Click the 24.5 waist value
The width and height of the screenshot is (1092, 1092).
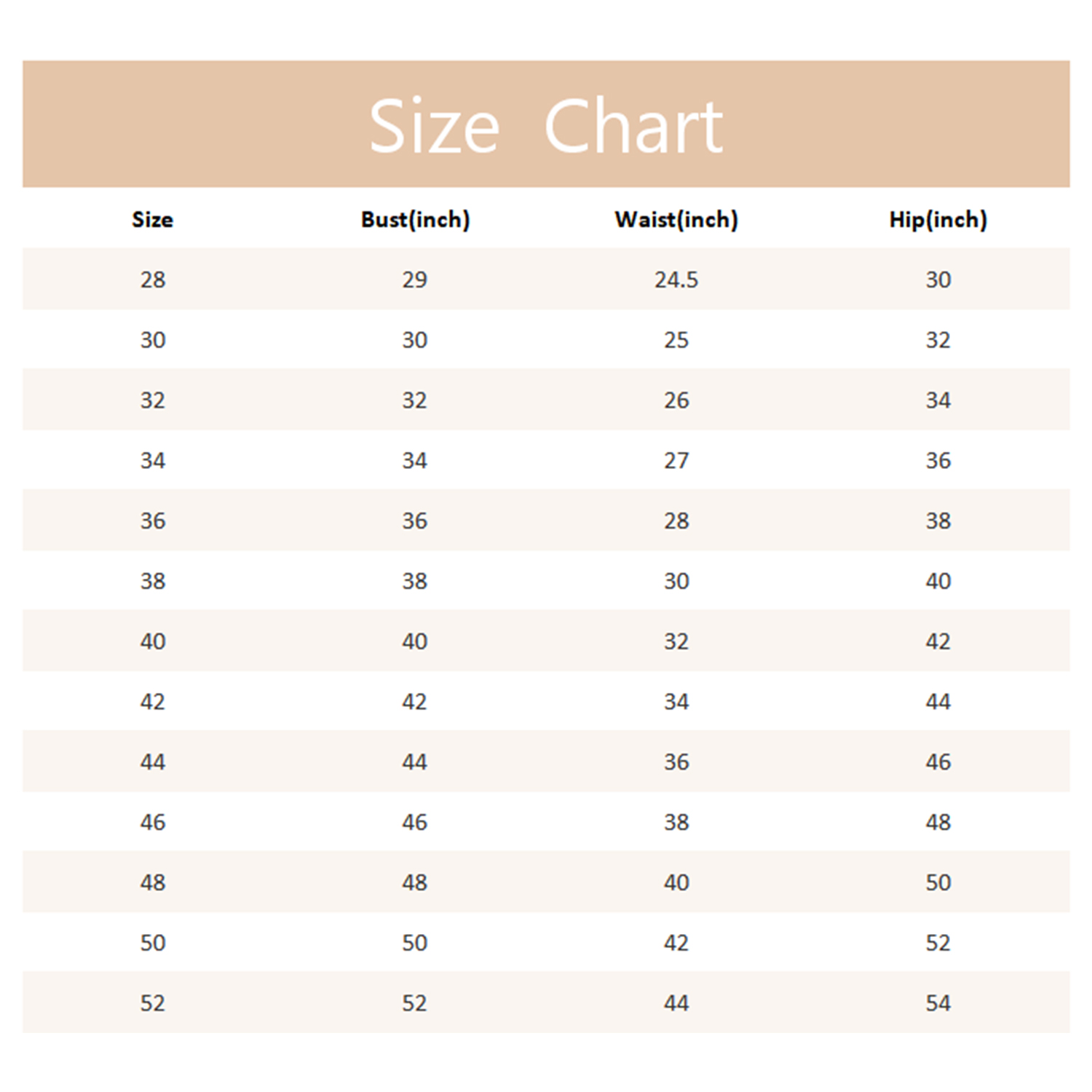(x=676, y=280)
